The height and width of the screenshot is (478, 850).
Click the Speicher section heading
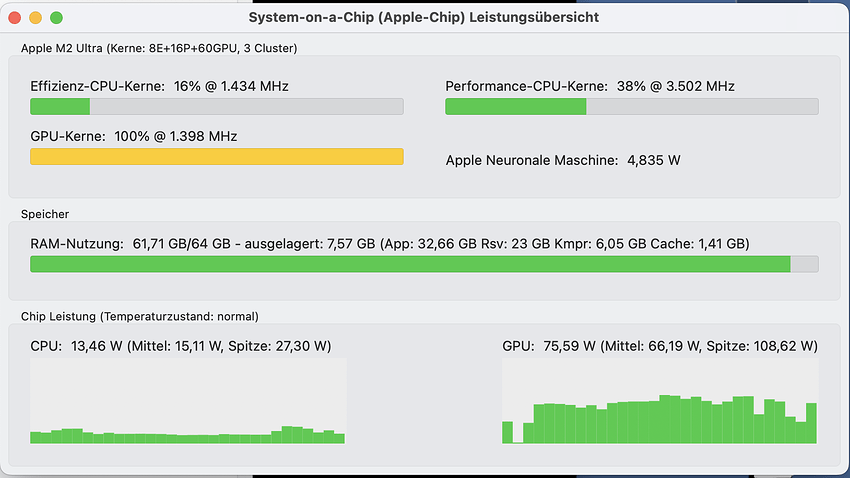click(x=45, y=214)
